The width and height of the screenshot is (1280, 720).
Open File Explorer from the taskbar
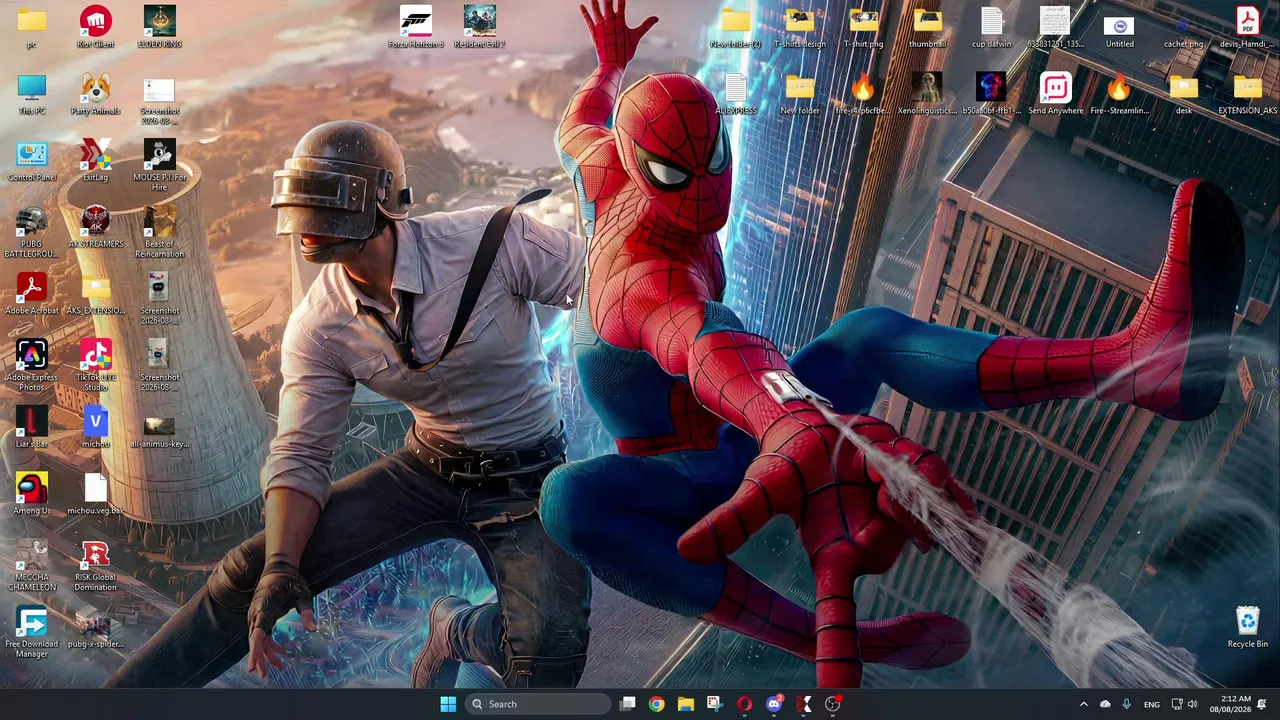pos(685,704)
